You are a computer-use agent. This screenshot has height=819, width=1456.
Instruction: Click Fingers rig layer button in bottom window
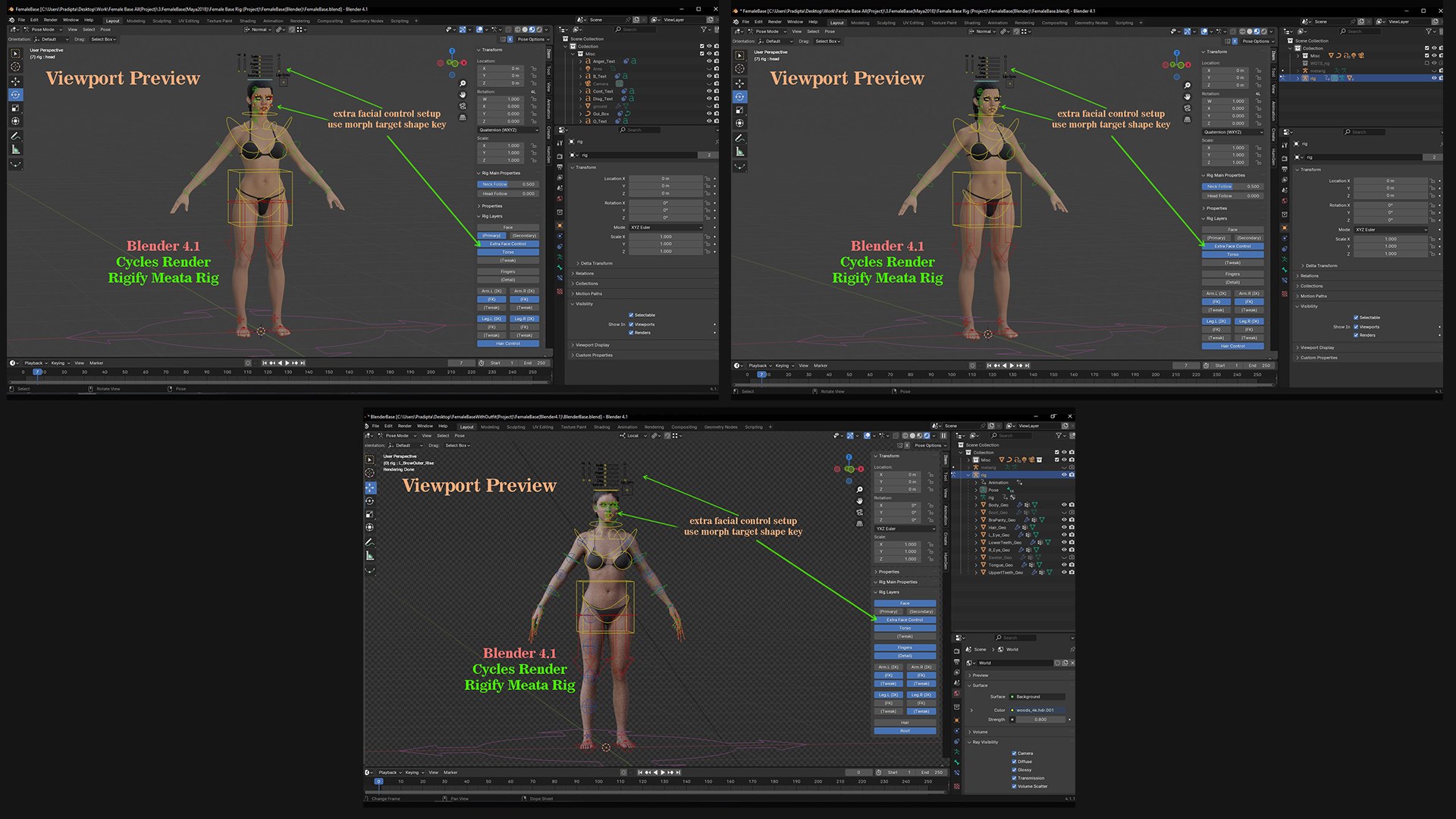click(905, 648)
